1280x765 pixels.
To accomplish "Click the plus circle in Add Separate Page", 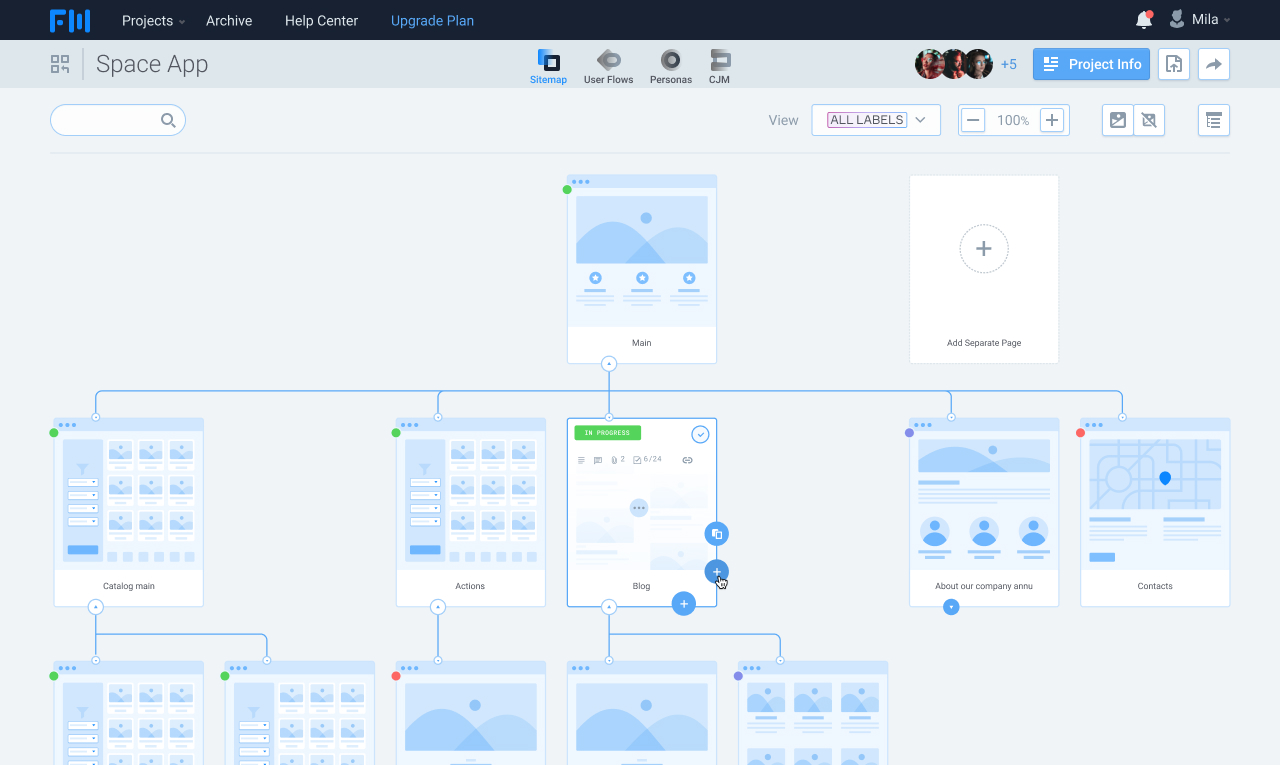I will click(984, 249).
